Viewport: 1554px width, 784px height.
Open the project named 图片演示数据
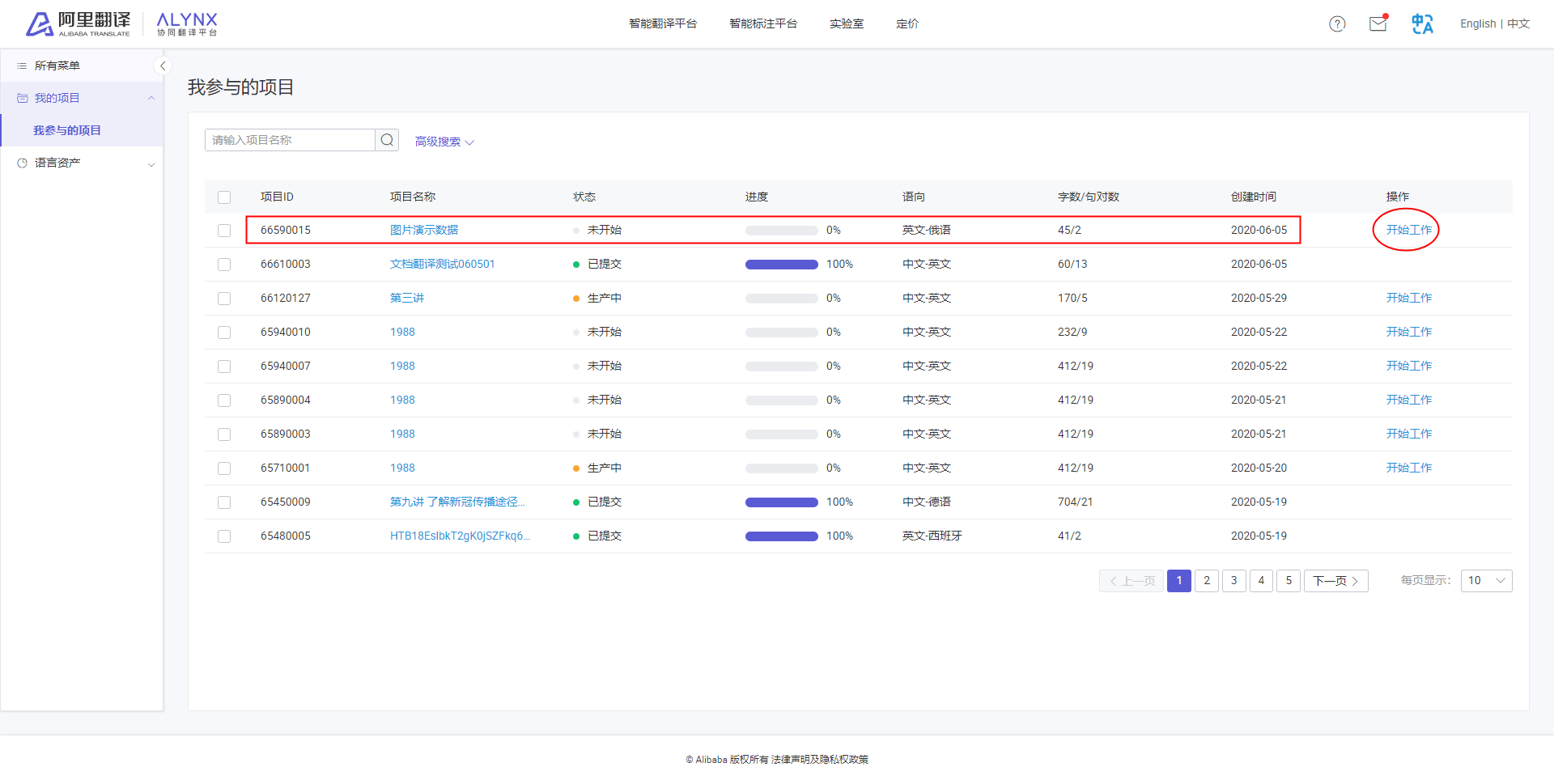(x=424, y=230)
